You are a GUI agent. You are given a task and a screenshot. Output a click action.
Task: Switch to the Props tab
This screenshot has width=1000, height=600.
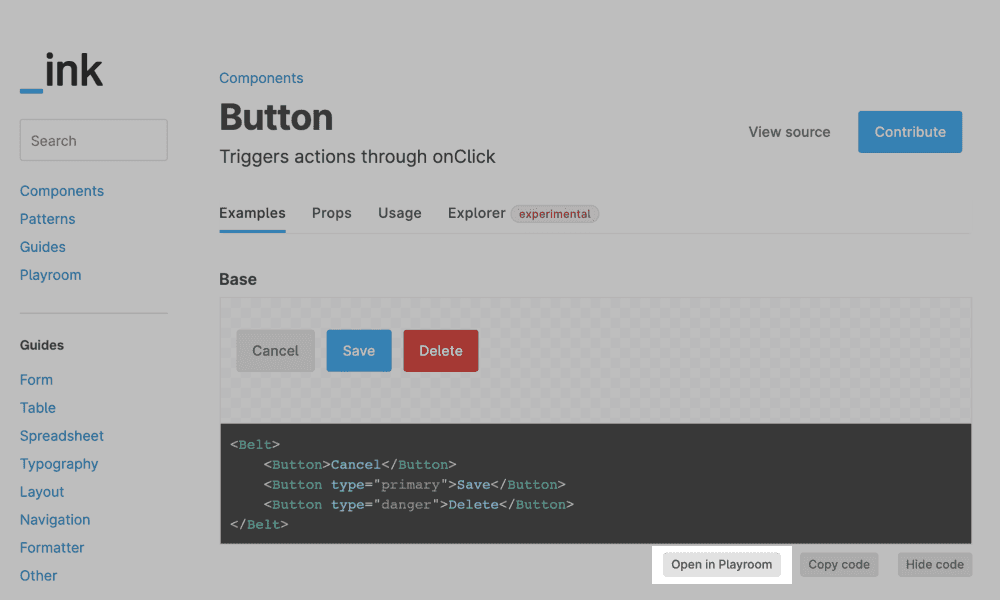[332, 213]
